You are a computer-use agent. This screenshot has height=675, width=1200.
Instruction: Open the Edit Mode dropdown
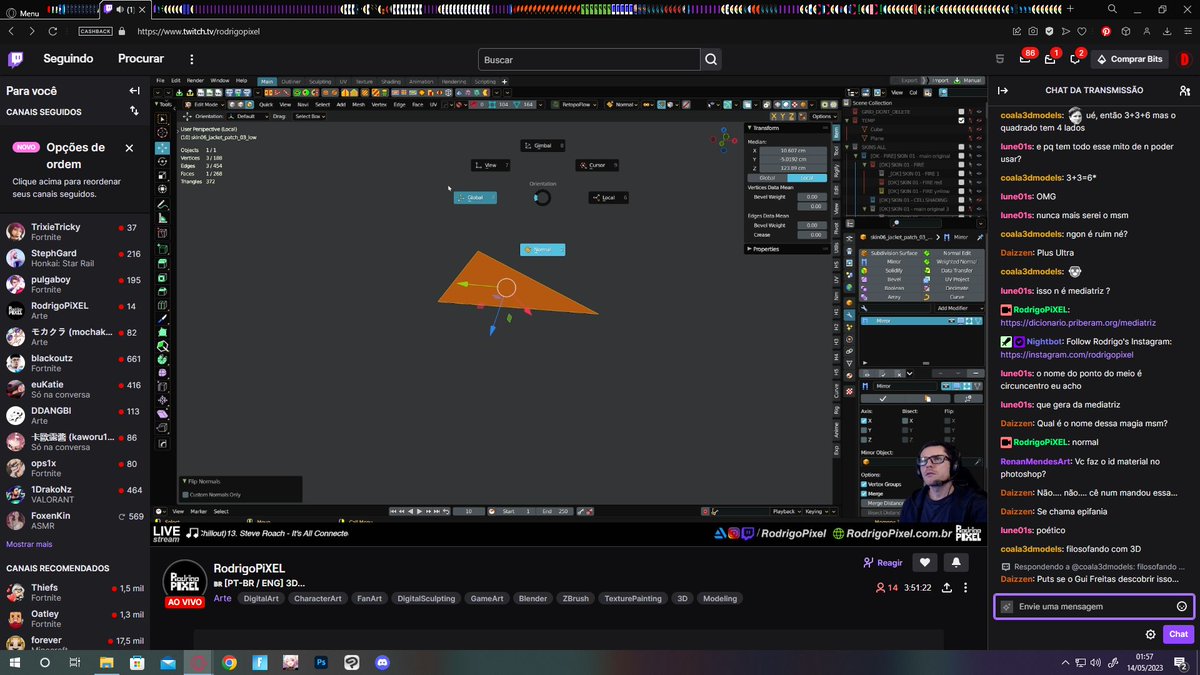[205, 104]
